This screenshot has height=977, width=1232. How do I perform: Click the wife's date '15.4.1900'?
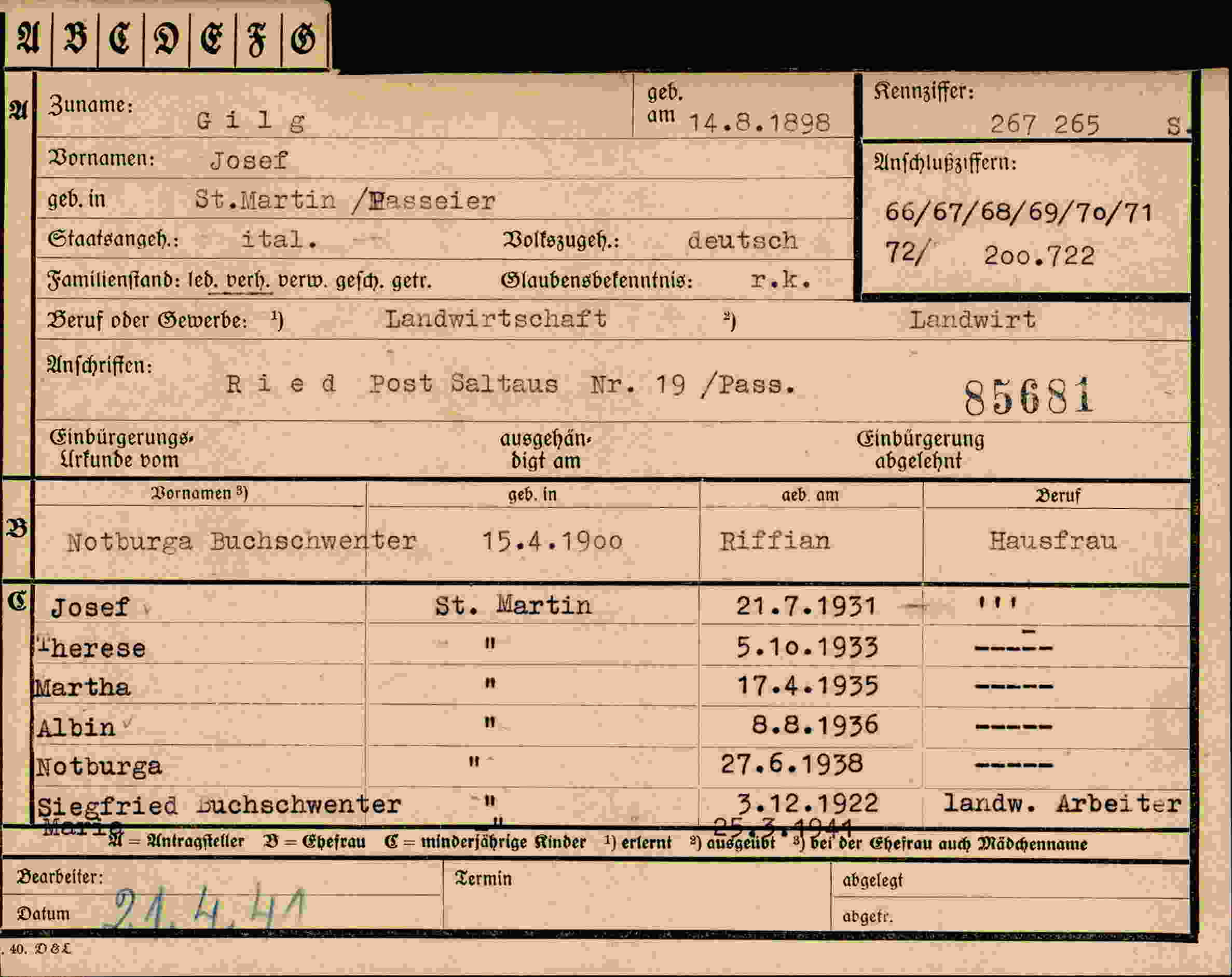[552, 541]
